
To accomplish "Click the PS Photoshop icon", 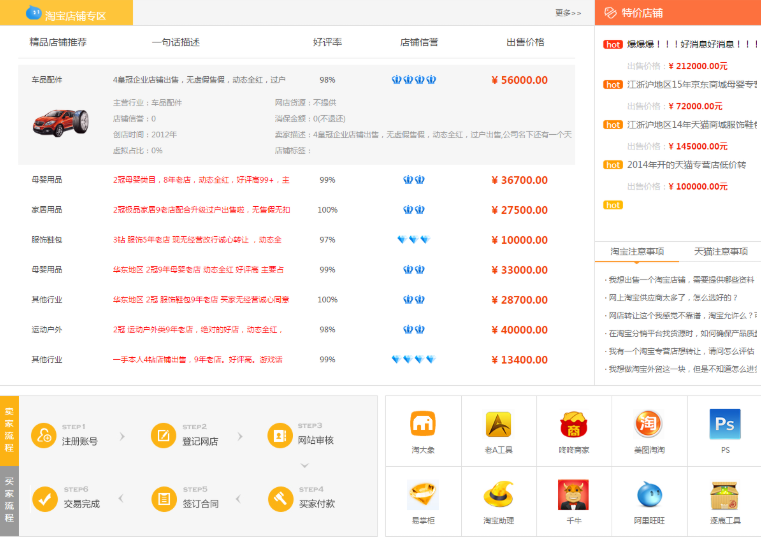I will 725,423.
